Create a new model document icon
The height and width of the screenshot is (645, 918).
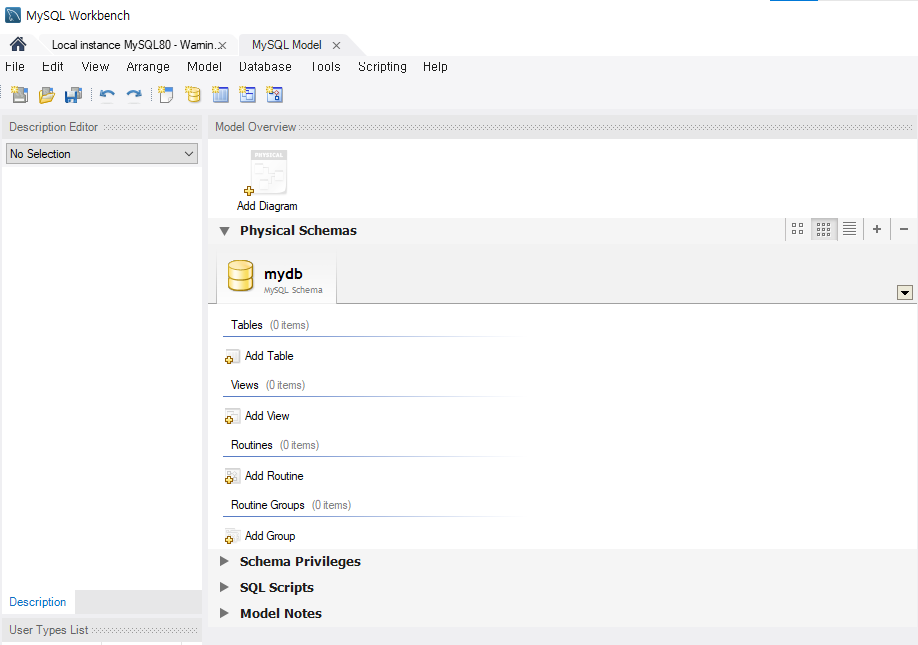19,94
